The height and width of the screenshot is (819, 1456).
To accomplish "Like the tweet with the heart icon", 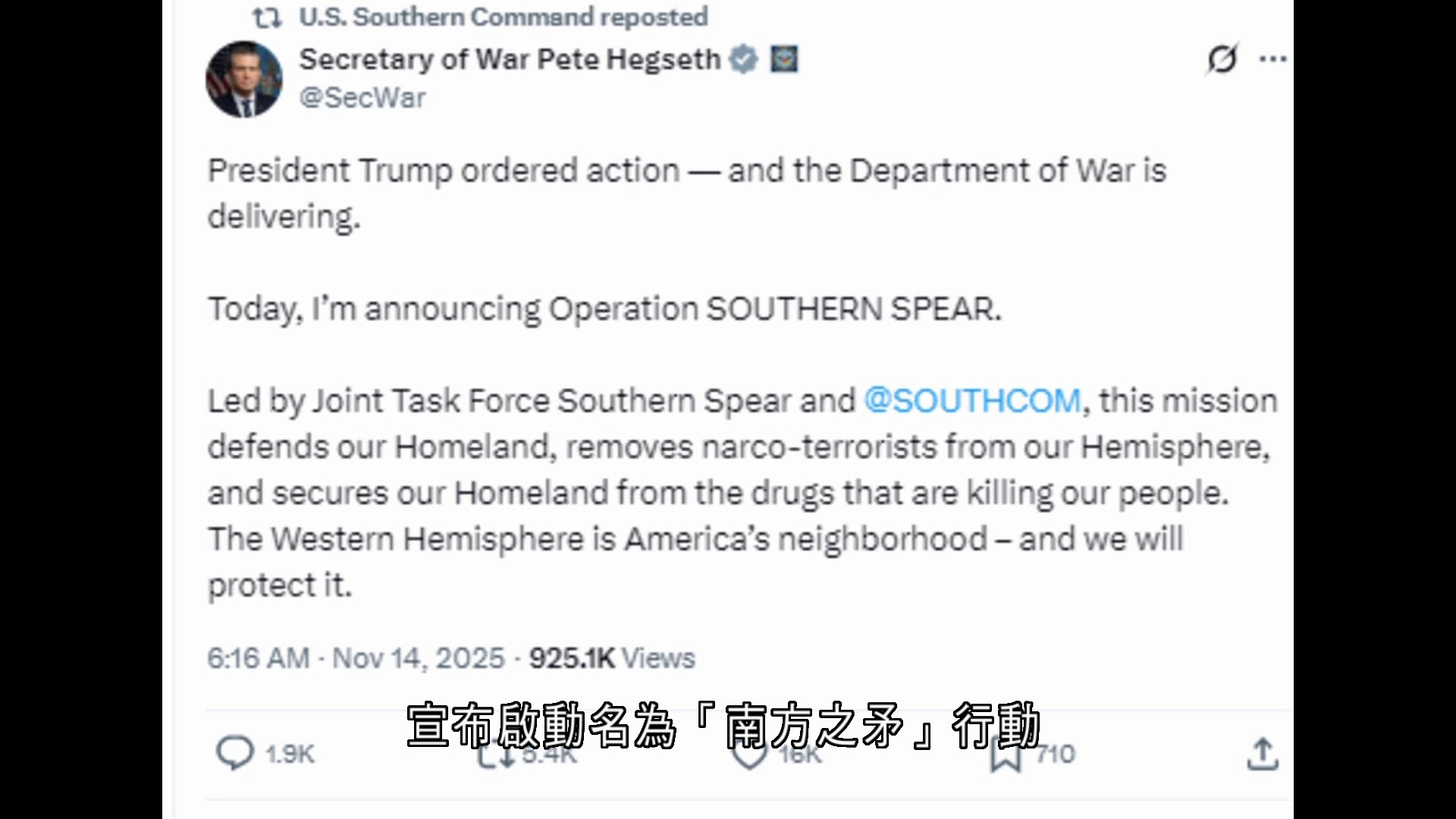I will pyautogui.click(x=749, y=754).
